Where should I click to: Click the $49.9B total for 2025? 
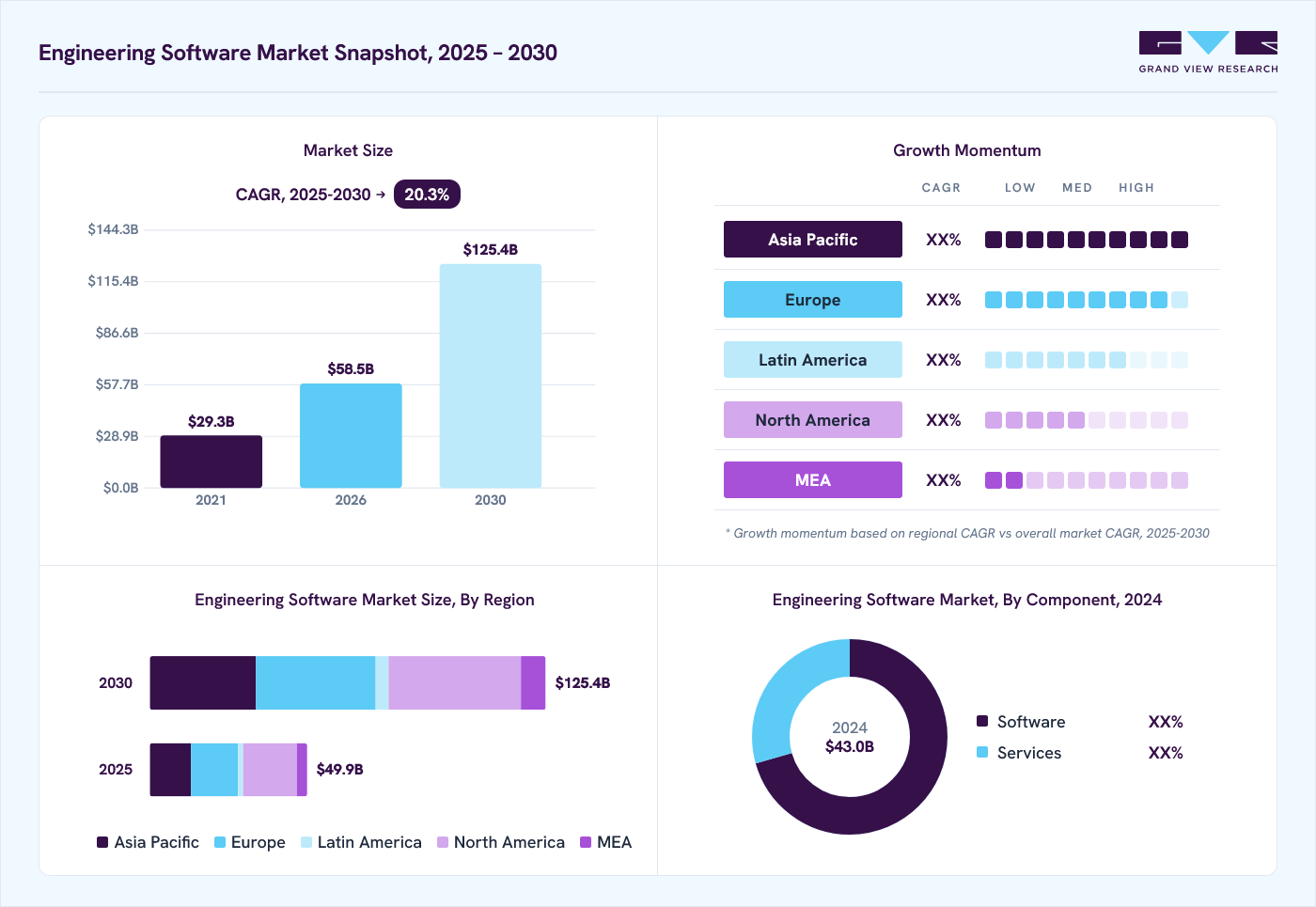coord(340,769)
